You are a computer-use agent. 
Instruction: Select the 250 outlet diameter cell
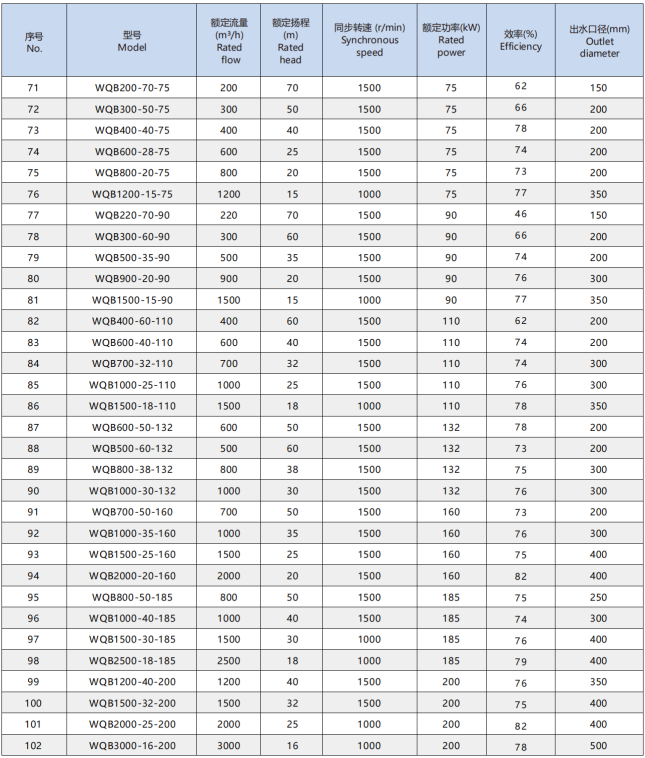coord(600,597)
